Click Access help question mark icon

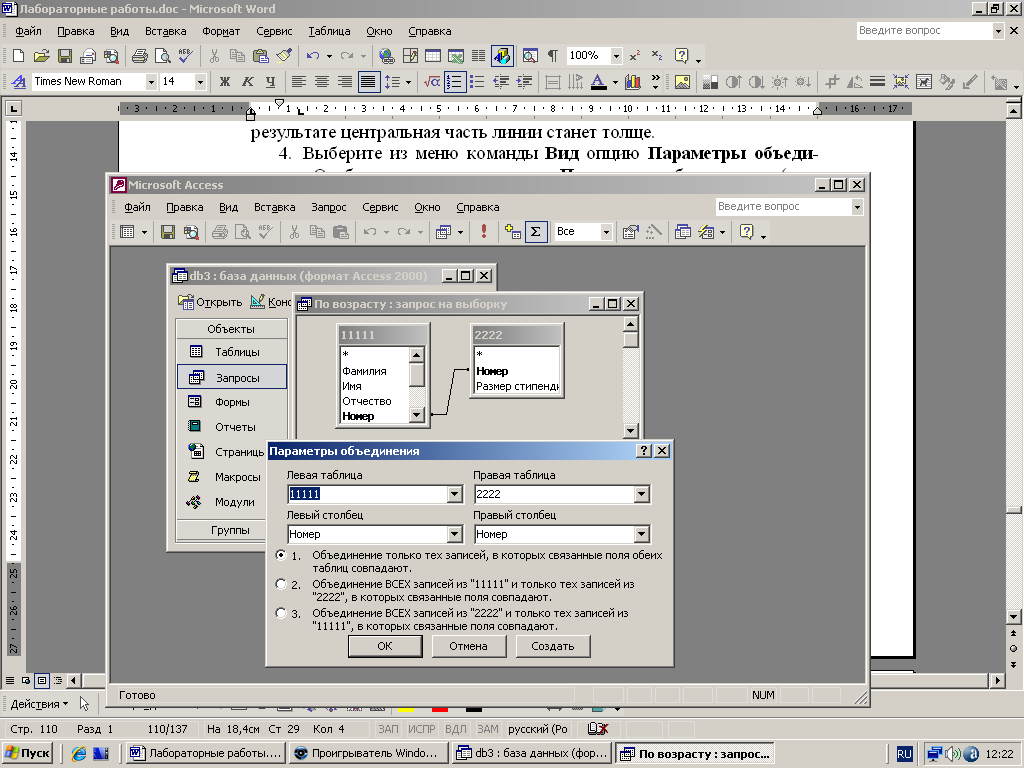click(x=746, y=232)
